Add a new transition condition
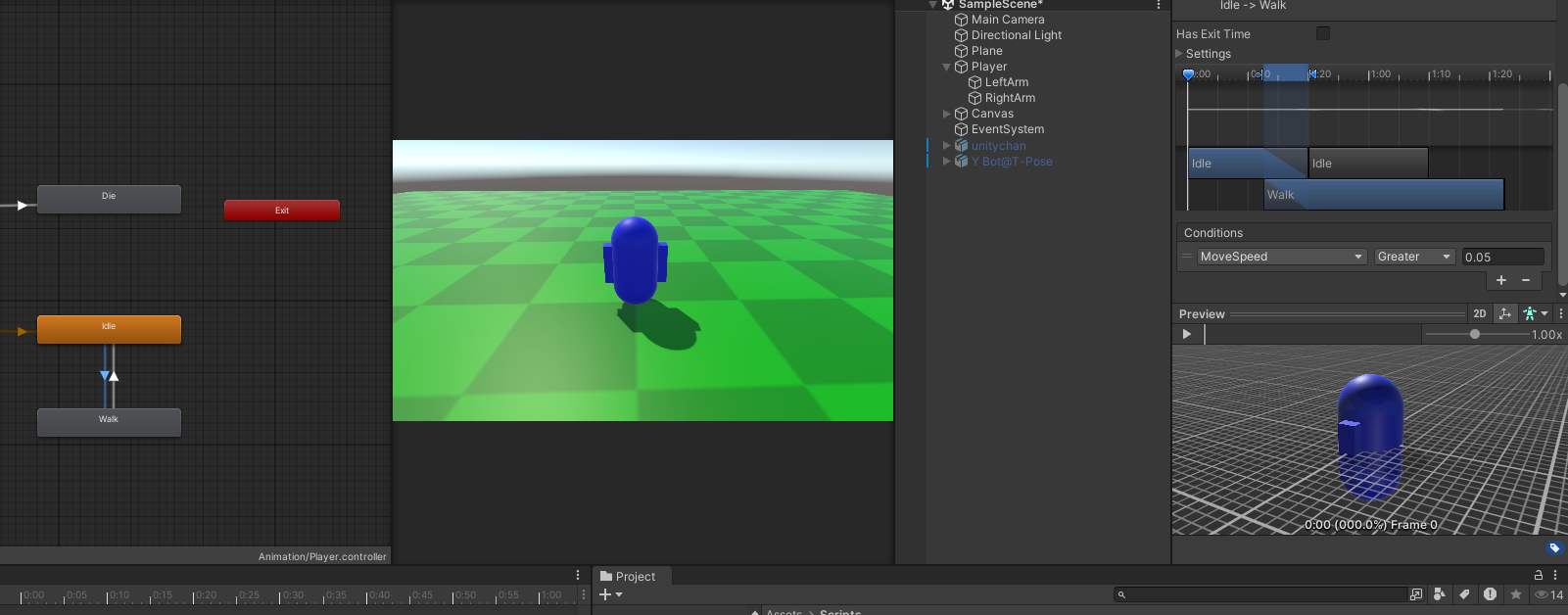 tap(1500, 280)
